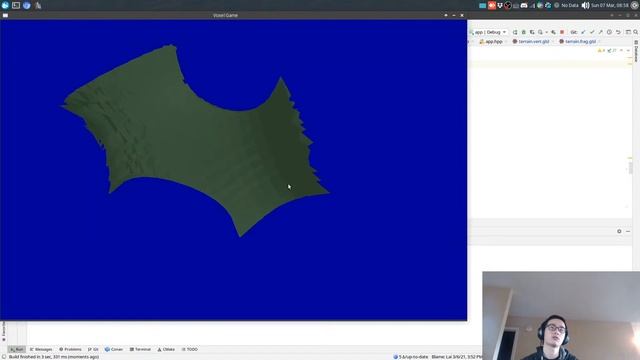
Task: Click the Debug bug icon in toolbar
Action: 524,32
